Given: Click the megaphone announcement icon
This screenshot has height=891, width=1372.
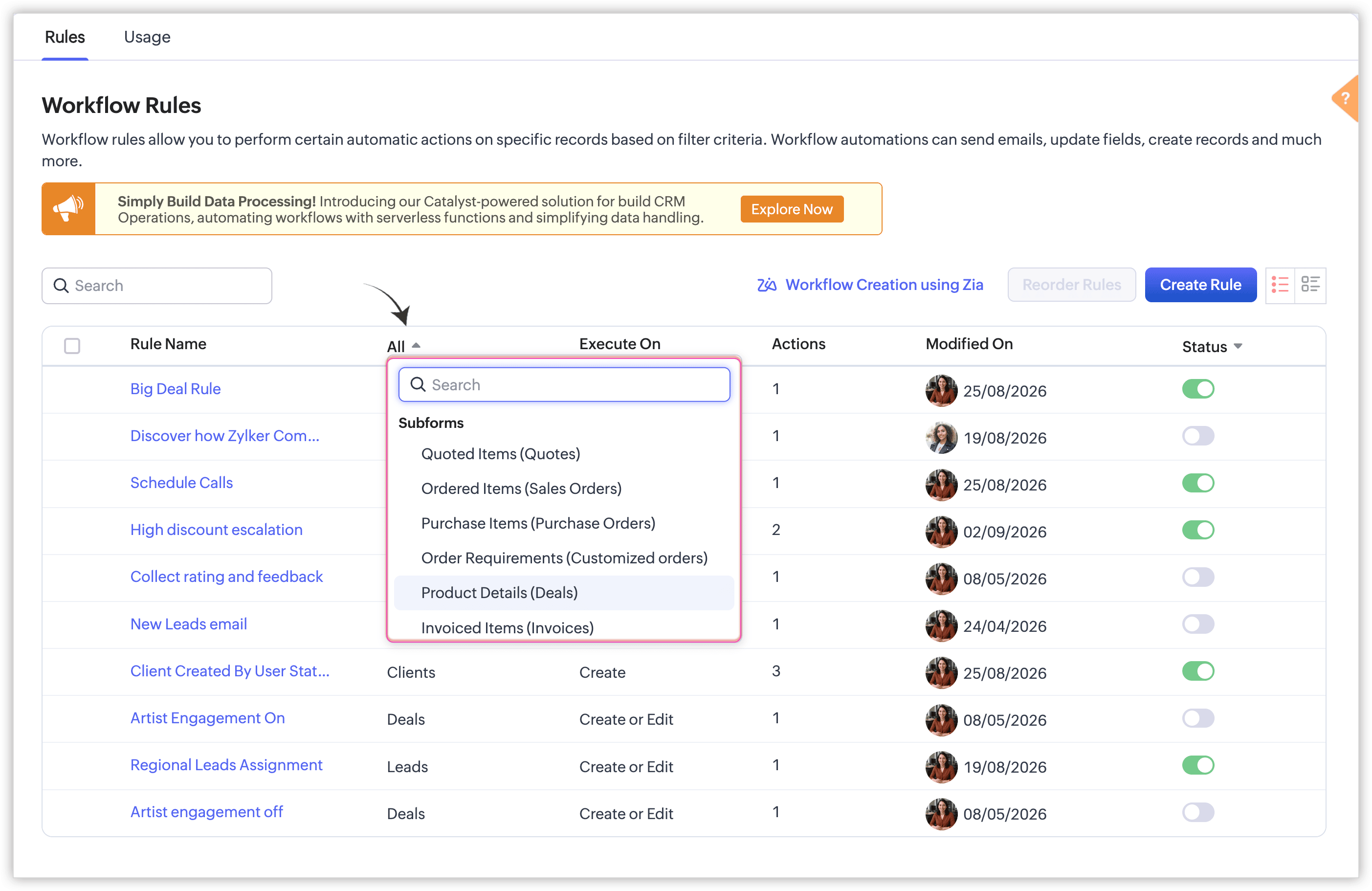Looking at the screenshot, I should point(68,209).
